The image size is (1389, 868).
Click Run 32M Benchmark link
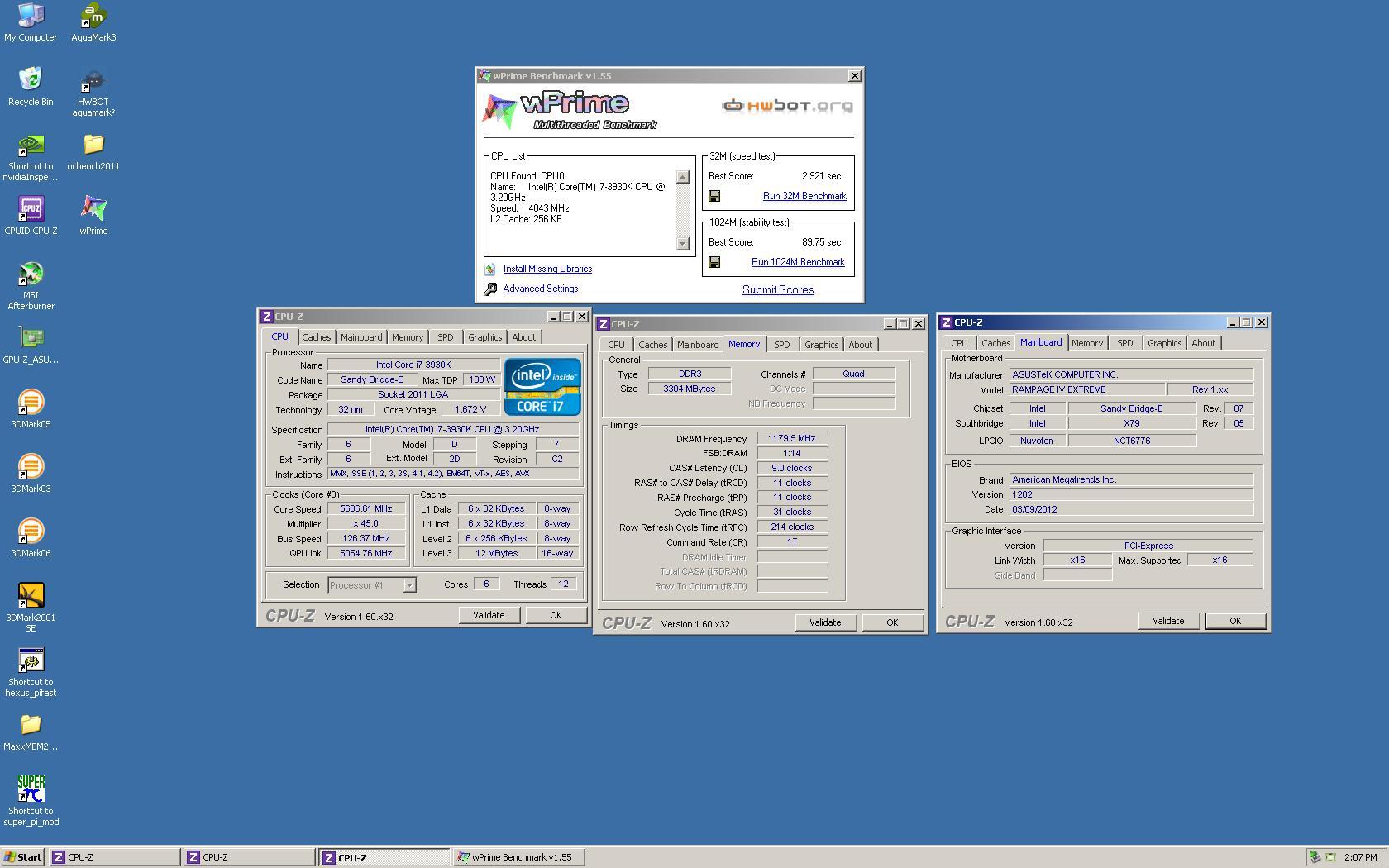click(x=804, y=196)
